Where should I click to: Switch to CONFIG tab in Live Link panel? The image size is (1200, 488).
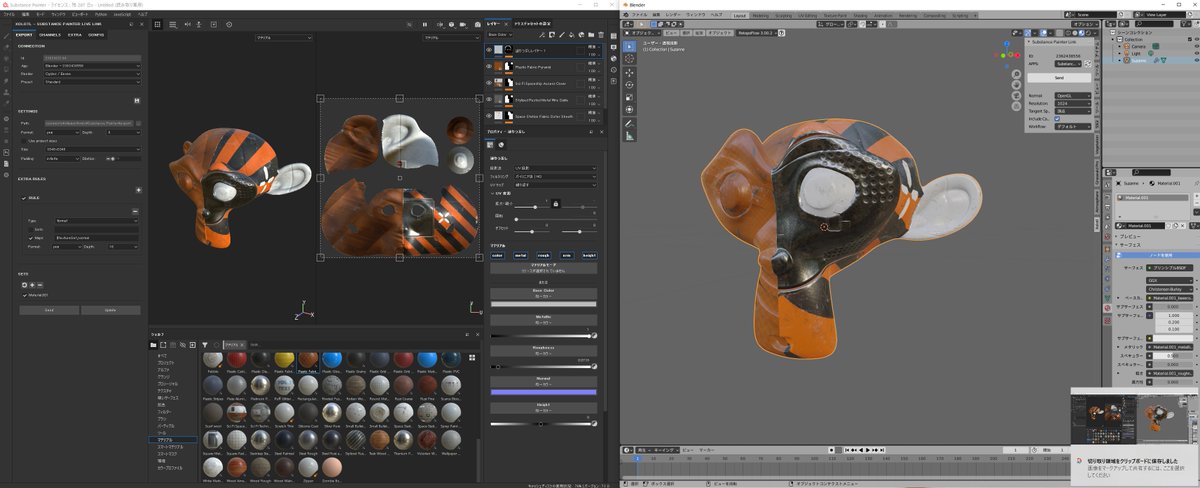(96, 34)
